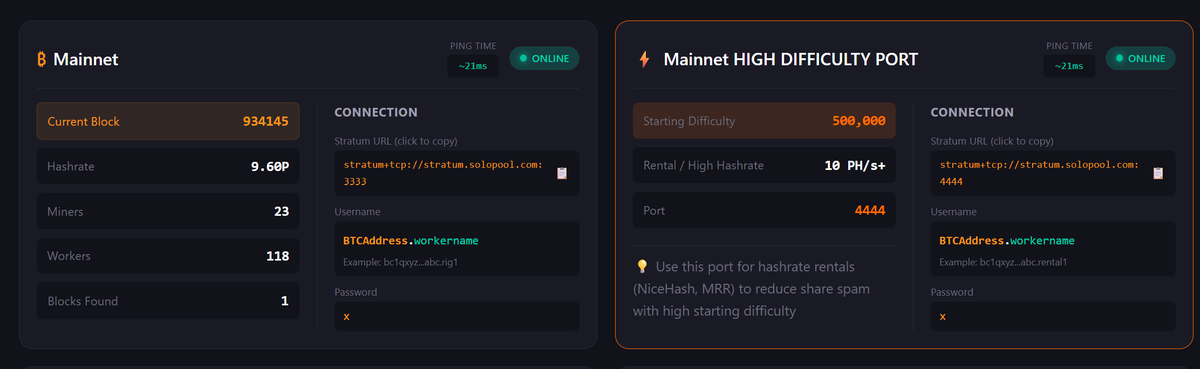Click High Difficulty Port ONLINE status badge
Screen dimensions: 1200x369
(1141, 58)
